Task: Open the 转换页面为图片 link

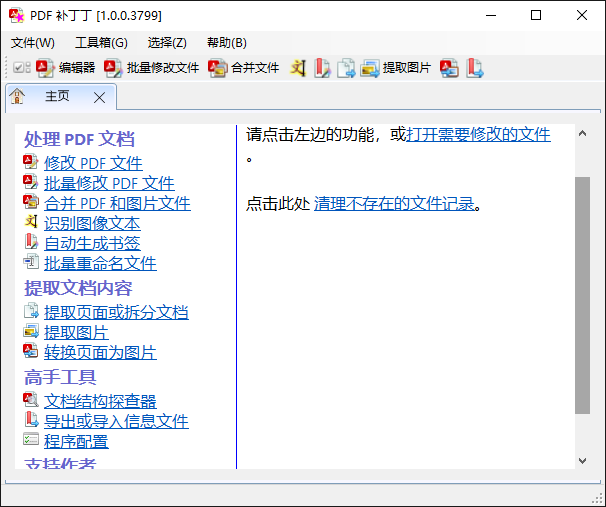Action: tap(100, 352)
